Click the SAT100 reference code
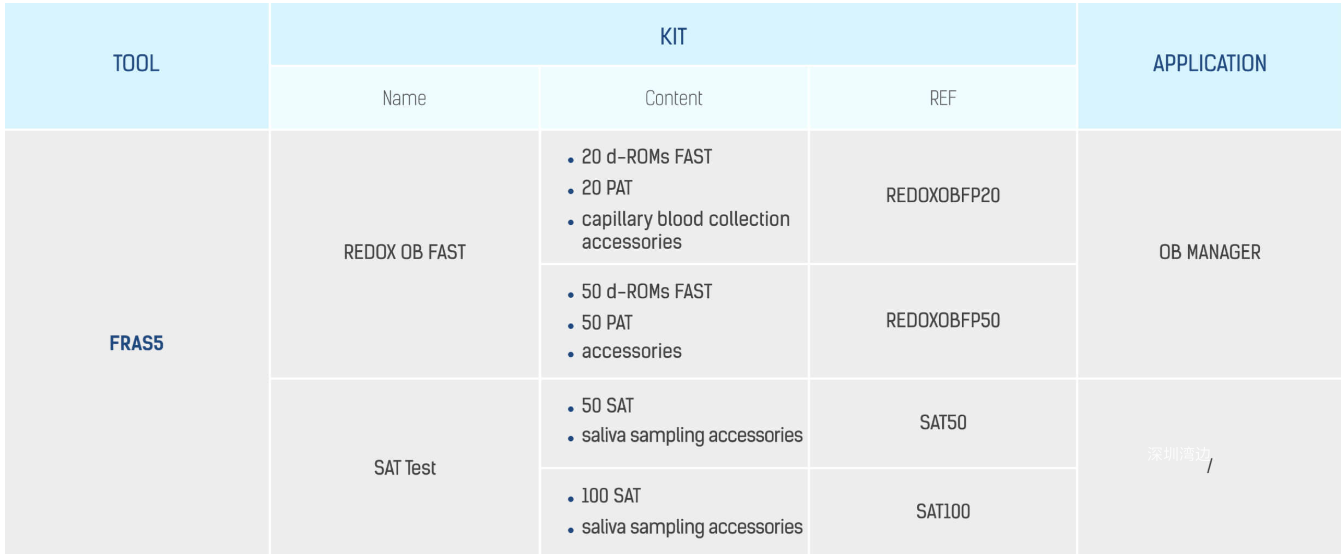This screenshot has width=1341, height=554. point(942,511)
